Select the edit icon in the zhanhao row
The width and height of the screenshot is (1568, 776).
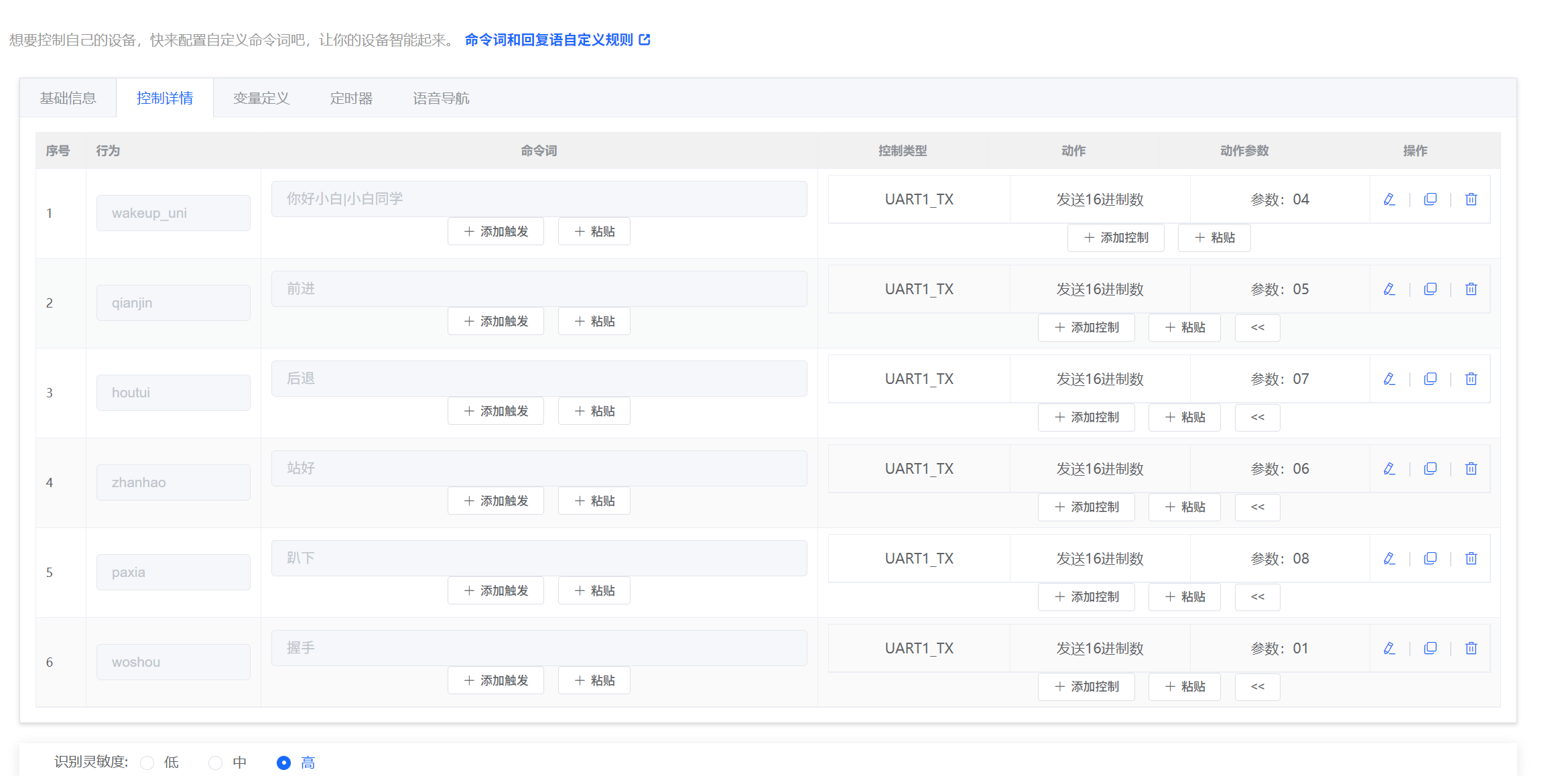[x=1389, y=468]
